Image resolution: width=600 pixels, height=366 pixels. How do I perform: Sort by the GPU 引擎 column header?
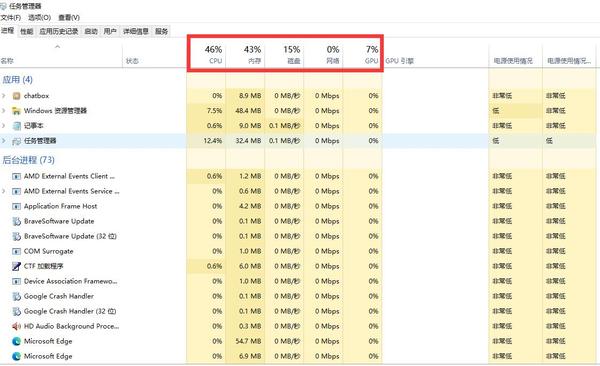[435, 56]
